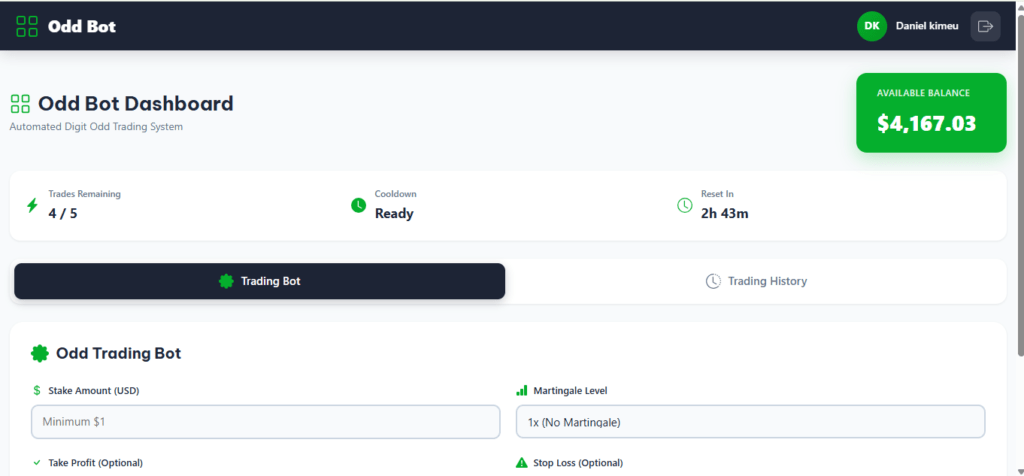Viewport: 1024px width, 476px height.
Task: Click the Take Profit (Optional) label
Action: 95,463
